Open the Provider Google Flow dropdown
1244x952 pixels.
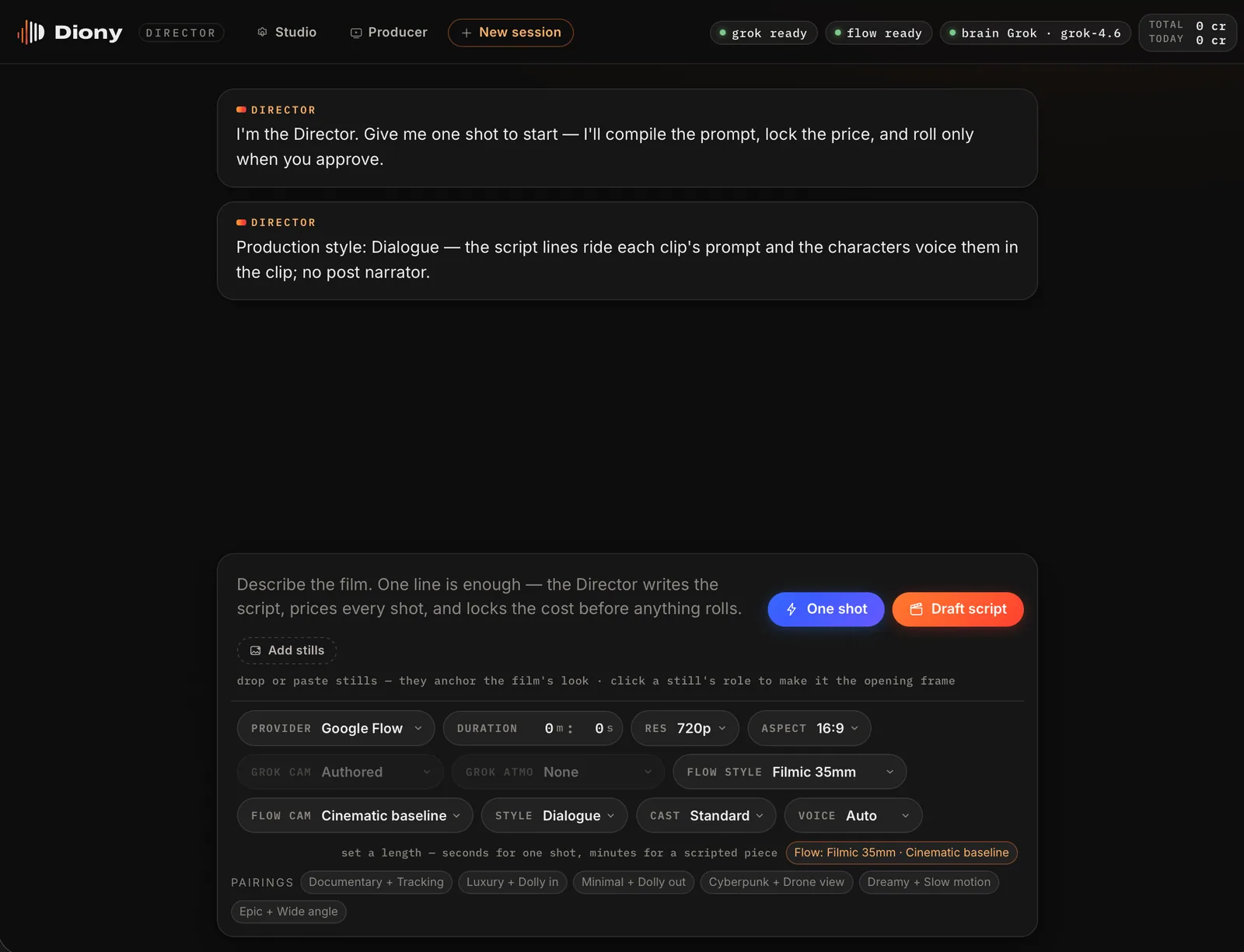336,728
